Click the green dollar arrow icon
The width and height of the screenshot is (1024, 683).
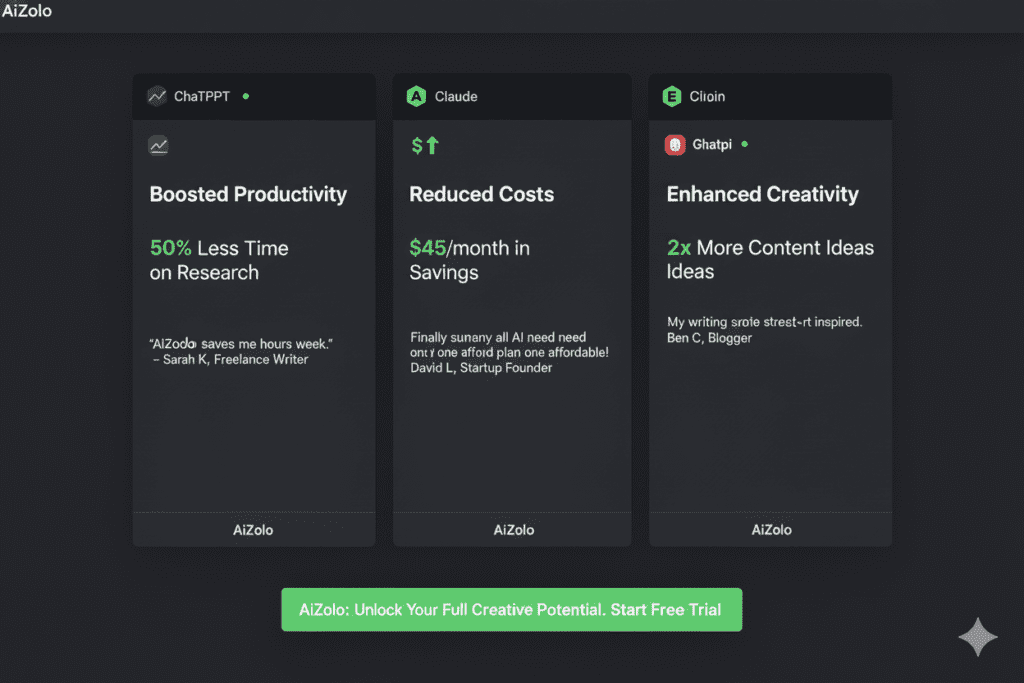point(425,146)
